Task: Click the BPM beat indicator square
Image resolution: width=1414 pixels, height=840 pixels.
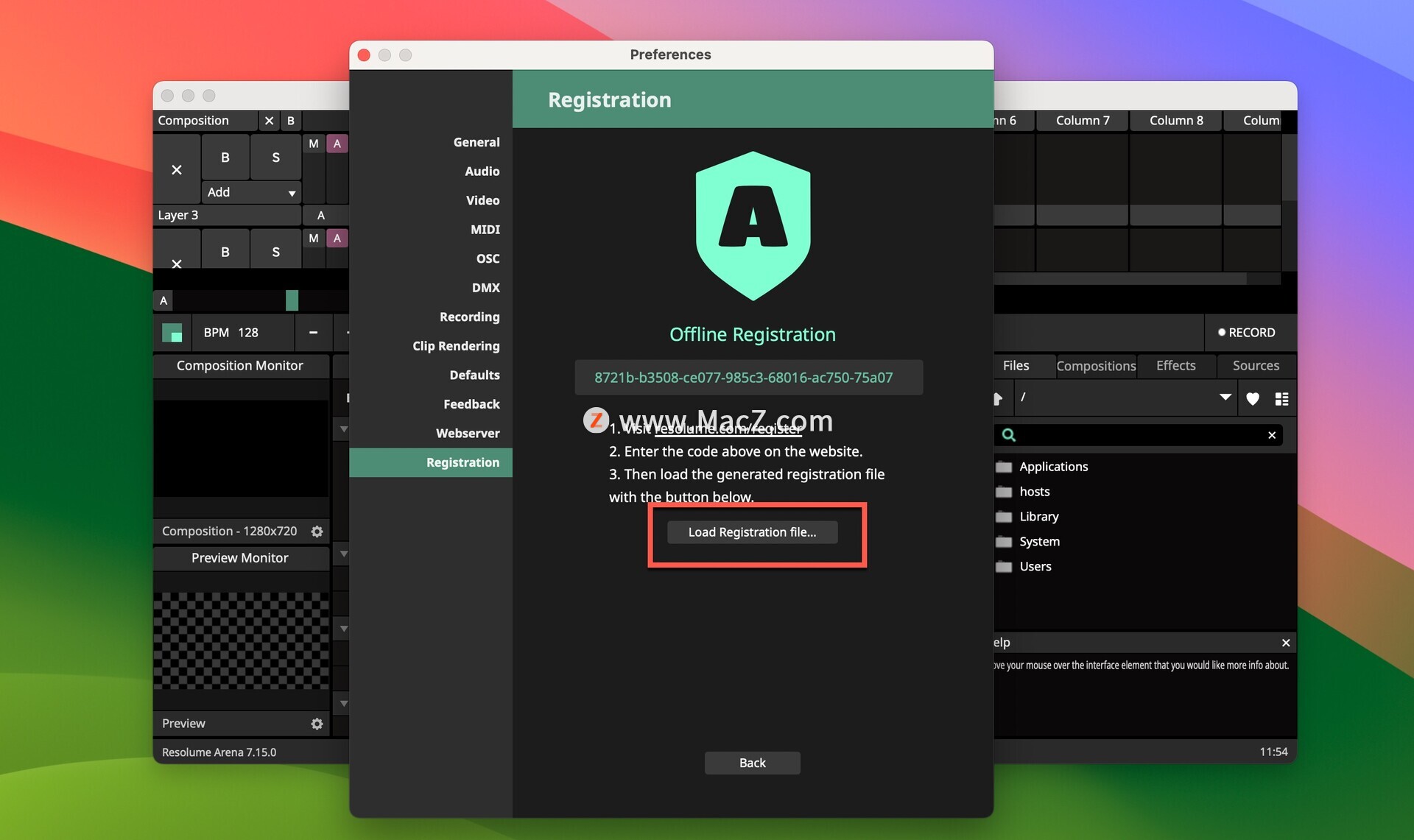Action: (x=172, y=333)
